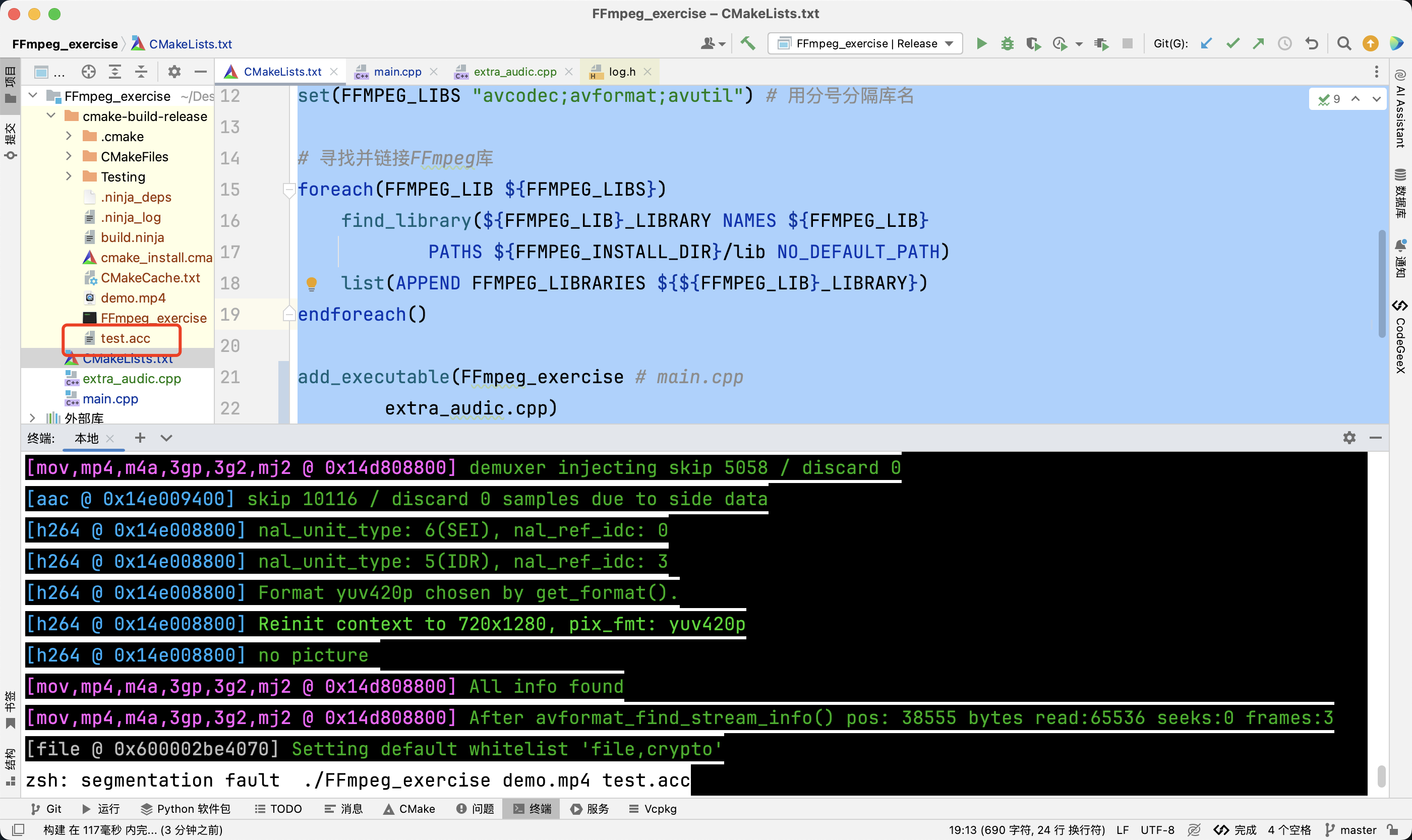
Task: Open the Vcpkg tool window
Action: click(x=653, y=808)
